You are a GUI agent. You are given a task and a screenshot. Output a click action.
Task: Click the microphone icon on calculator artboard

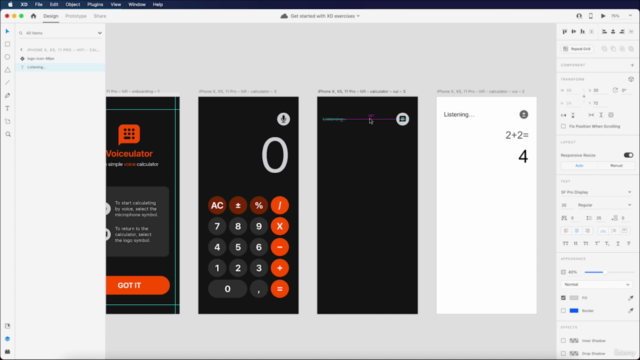(x=283, y=119)
